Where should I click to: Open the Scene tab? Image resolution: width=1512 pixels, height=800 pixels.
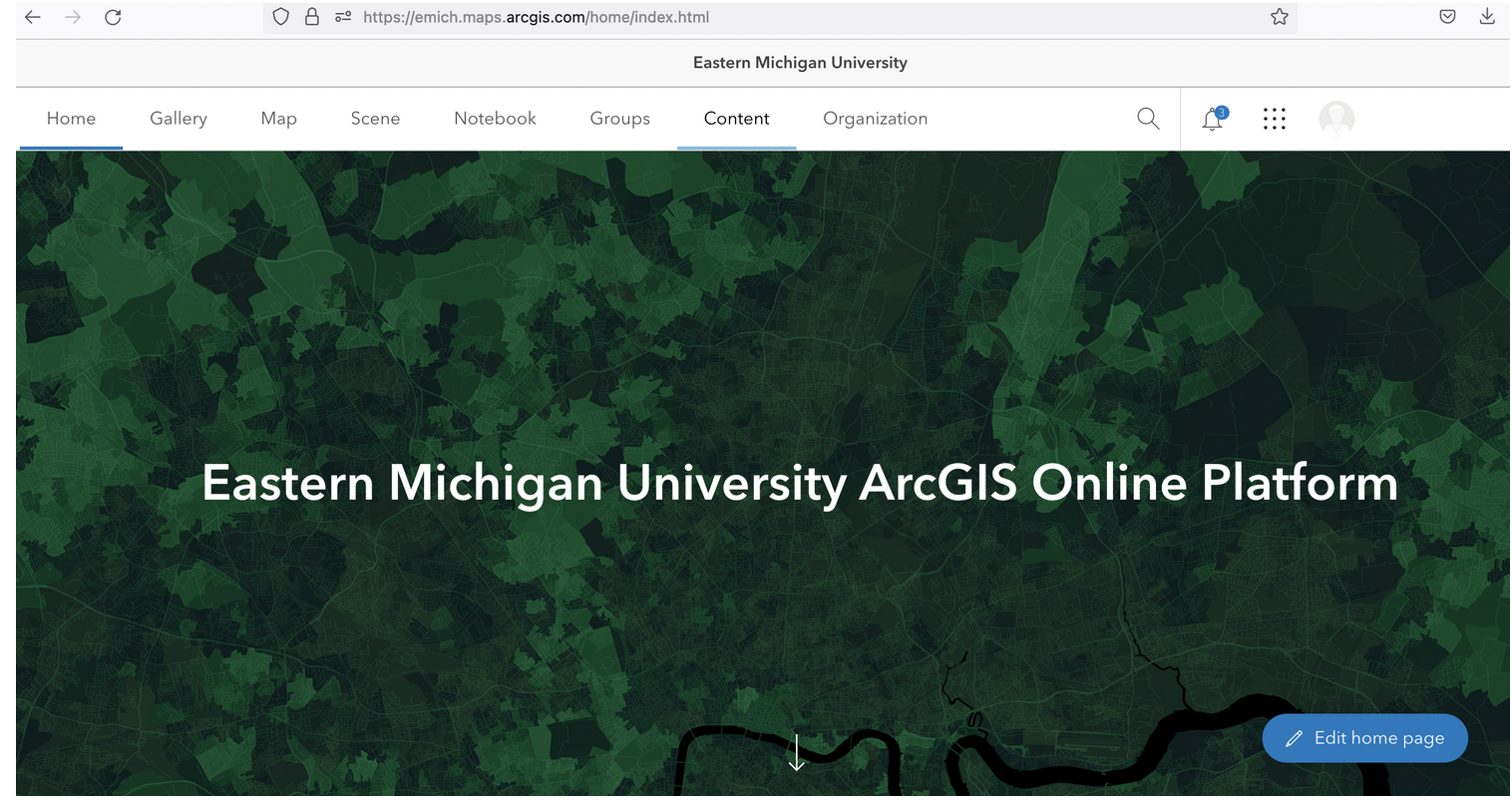(x=375, y=119)
